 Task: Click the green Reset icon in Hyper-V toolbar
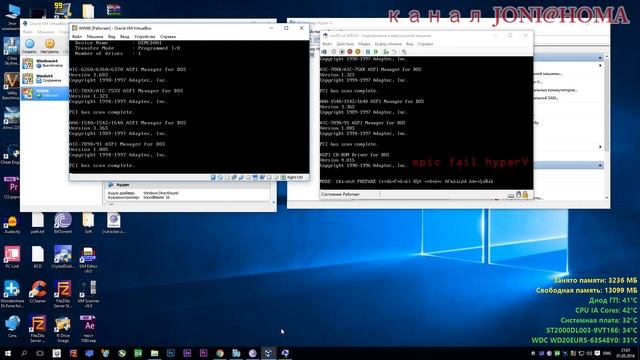coord(376,52)
